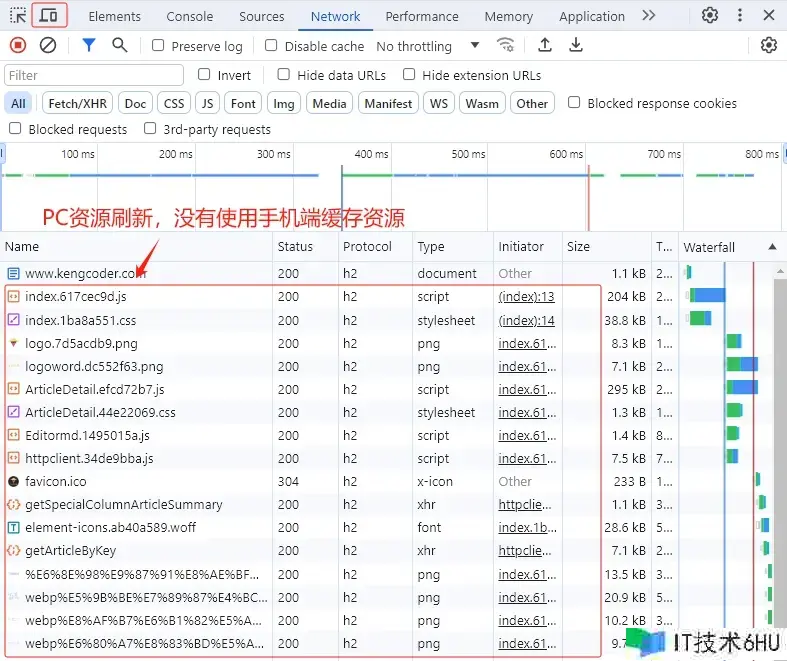Stop recording network log
787x661 pixels.
[x=17, y=45]
